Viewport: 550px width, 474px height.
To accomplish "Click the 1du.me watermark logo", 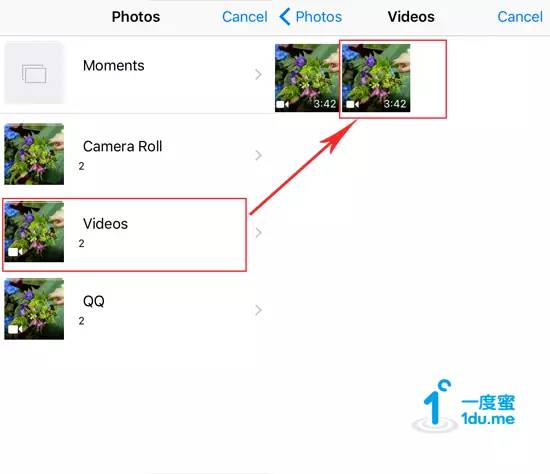I will pyautogui.click(x=464, y=406).
